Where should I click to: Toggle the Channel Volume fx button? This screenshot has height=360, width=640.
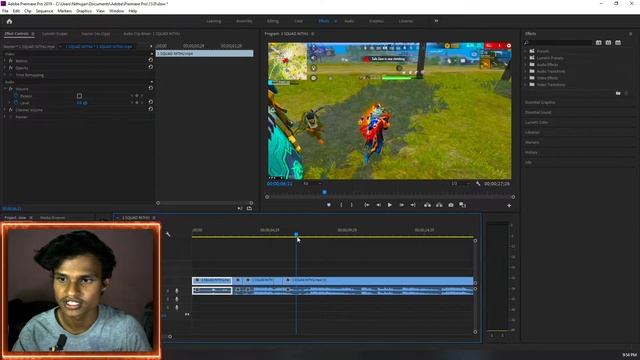pyautogui.click(x=11, y=110)
